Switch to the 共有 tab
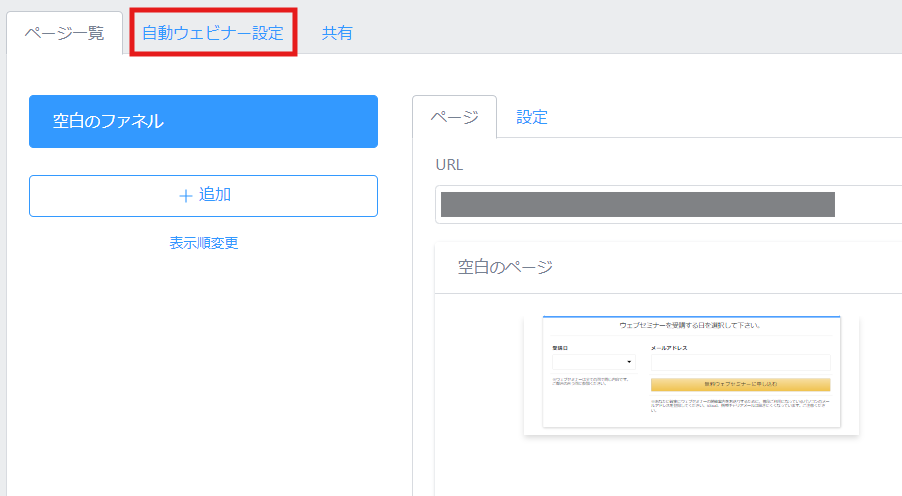902x496 pixels. click(337, 33)
